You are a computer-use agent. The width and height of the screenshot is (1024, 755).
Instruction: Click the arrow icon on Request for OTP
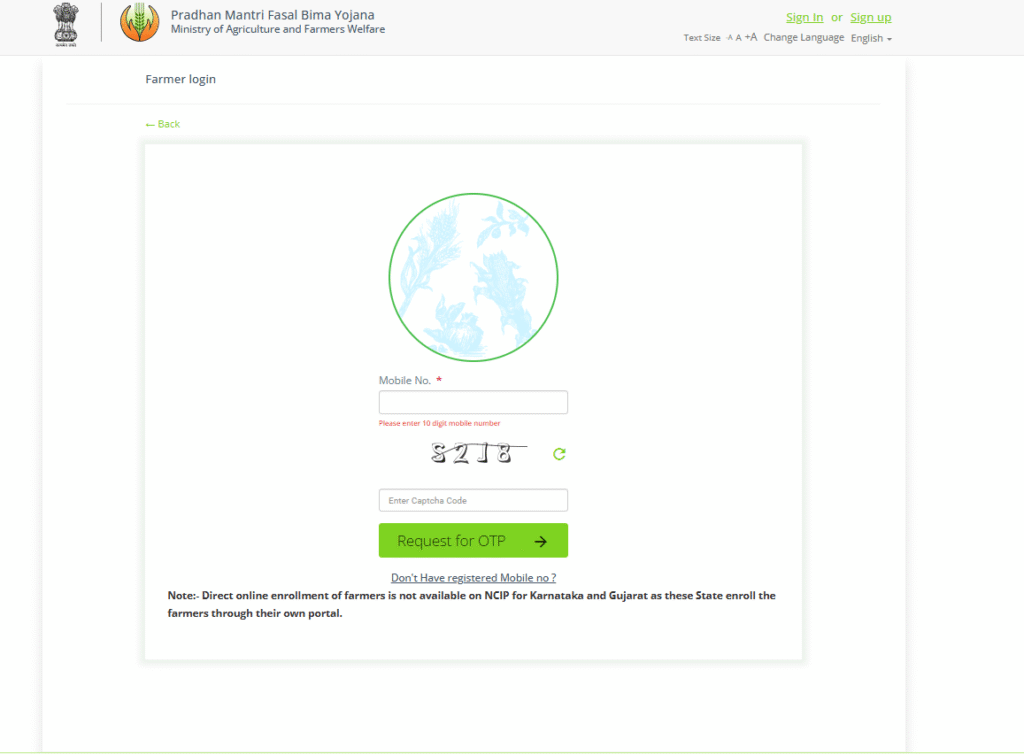coord(541,541)
